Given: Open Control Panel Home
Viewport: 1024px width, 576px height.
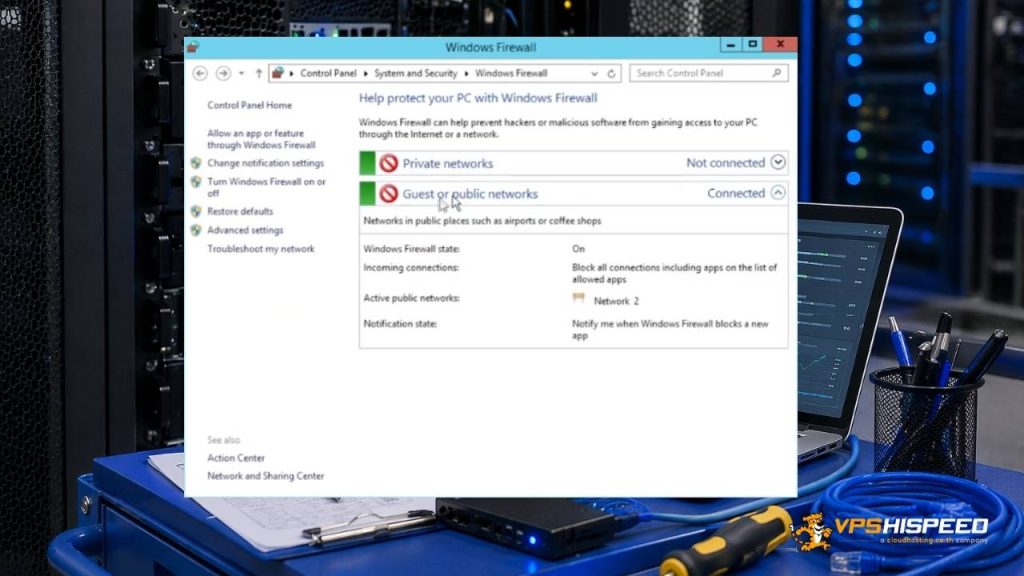Looking at the screenshot, I should click(249, 105).
